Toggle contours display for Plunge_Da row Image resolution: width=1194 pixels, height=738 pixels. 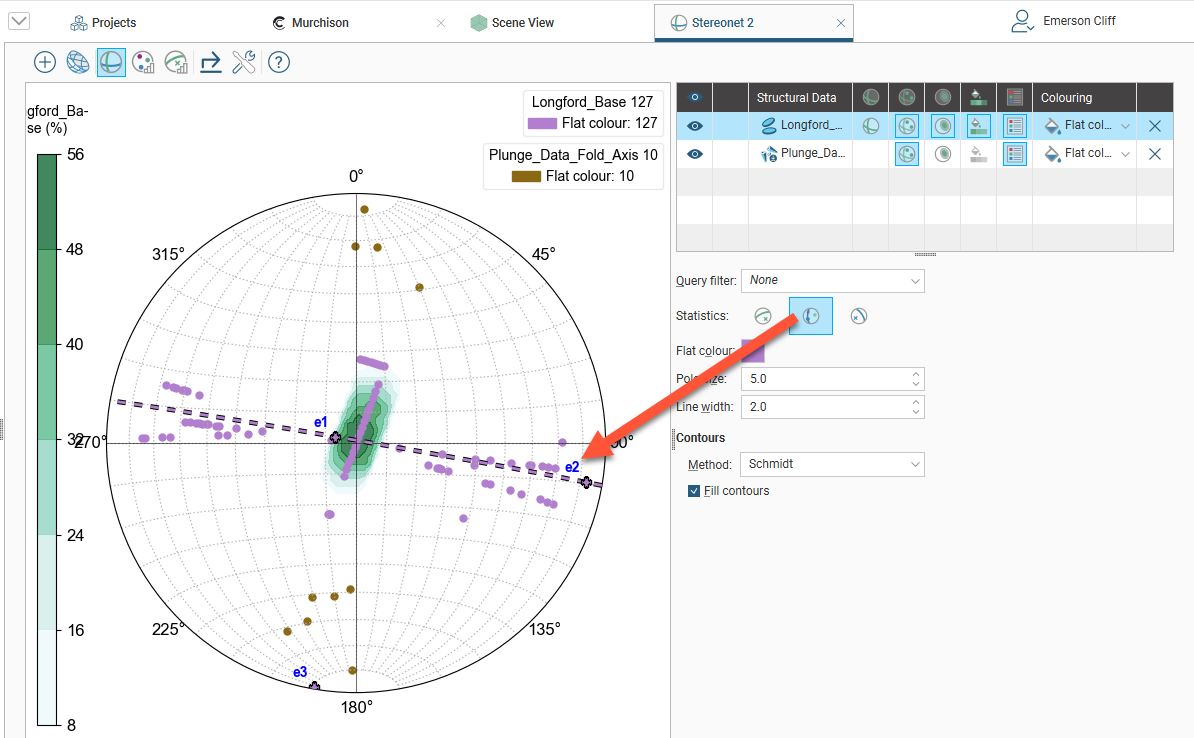pyautogui.click(x=943, y=154)
